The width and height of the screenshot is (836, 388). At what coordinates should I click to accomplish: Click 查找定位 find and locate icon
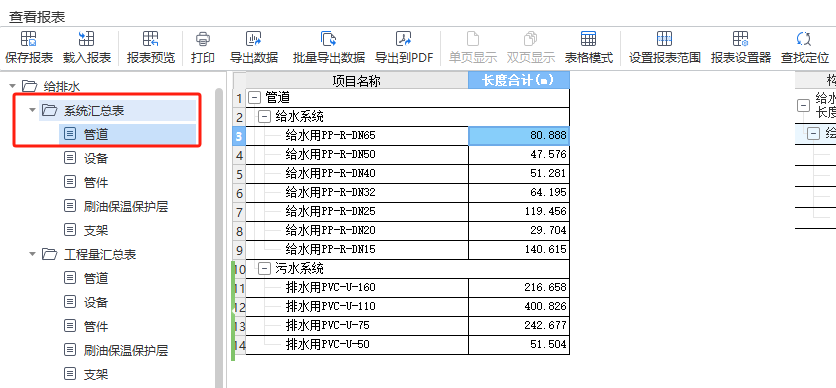[804, 39]
